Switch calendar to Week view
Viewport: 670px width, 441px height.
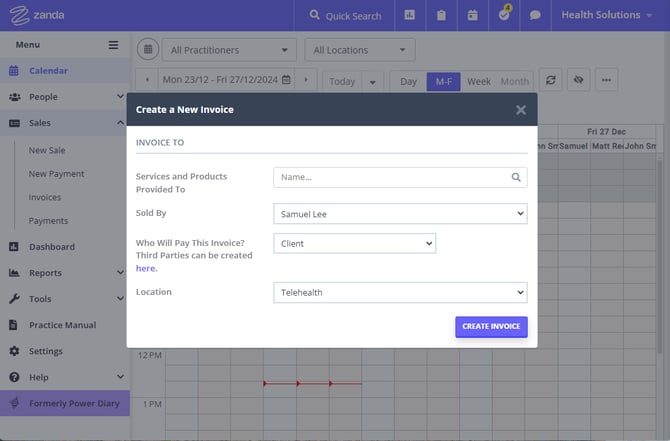click(478, 81)
